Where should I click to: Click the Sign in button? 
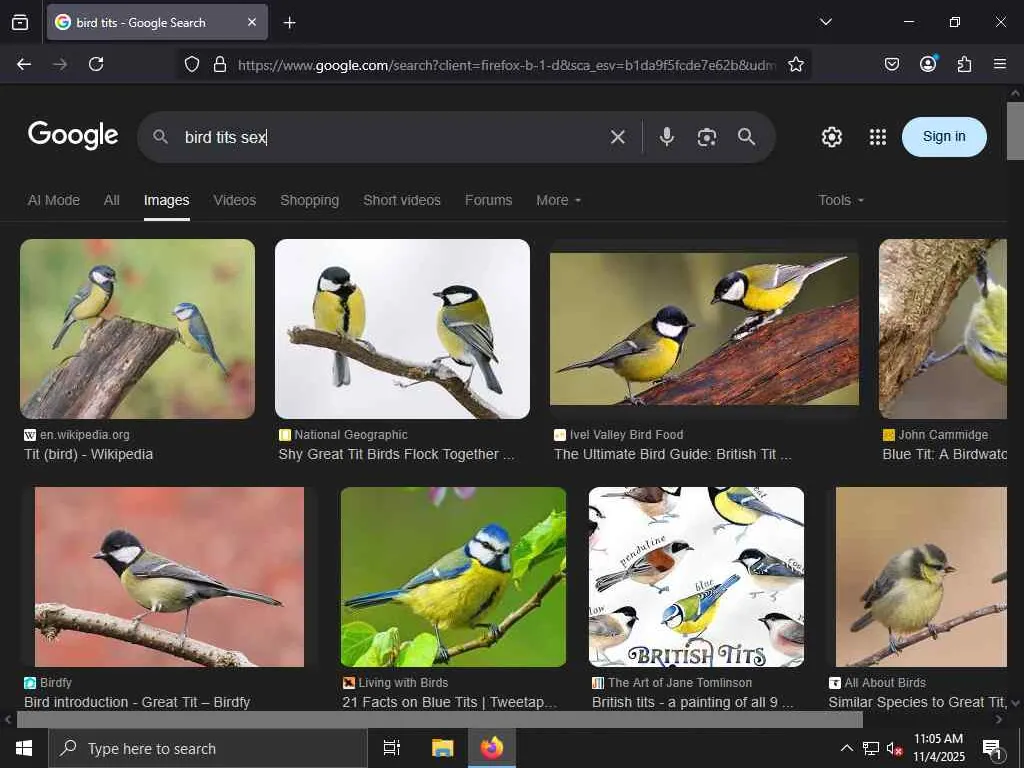click(944, 137)
